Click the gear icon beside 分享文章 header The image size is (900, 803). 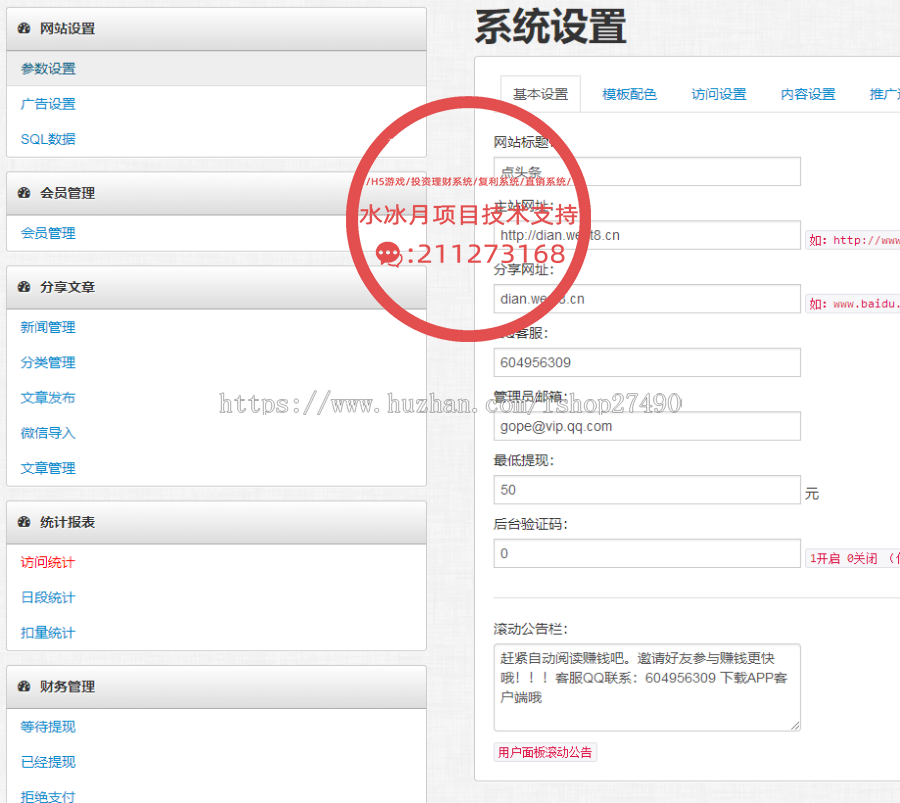[x=24, y=287]
